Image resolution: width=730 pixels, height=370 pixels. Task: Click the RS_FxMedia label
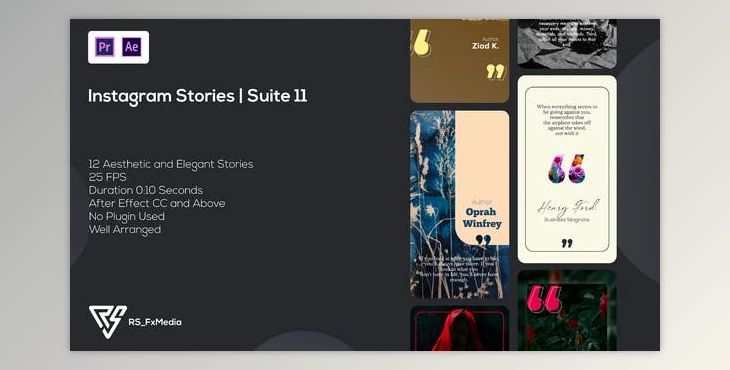click(x=155, y=322)
